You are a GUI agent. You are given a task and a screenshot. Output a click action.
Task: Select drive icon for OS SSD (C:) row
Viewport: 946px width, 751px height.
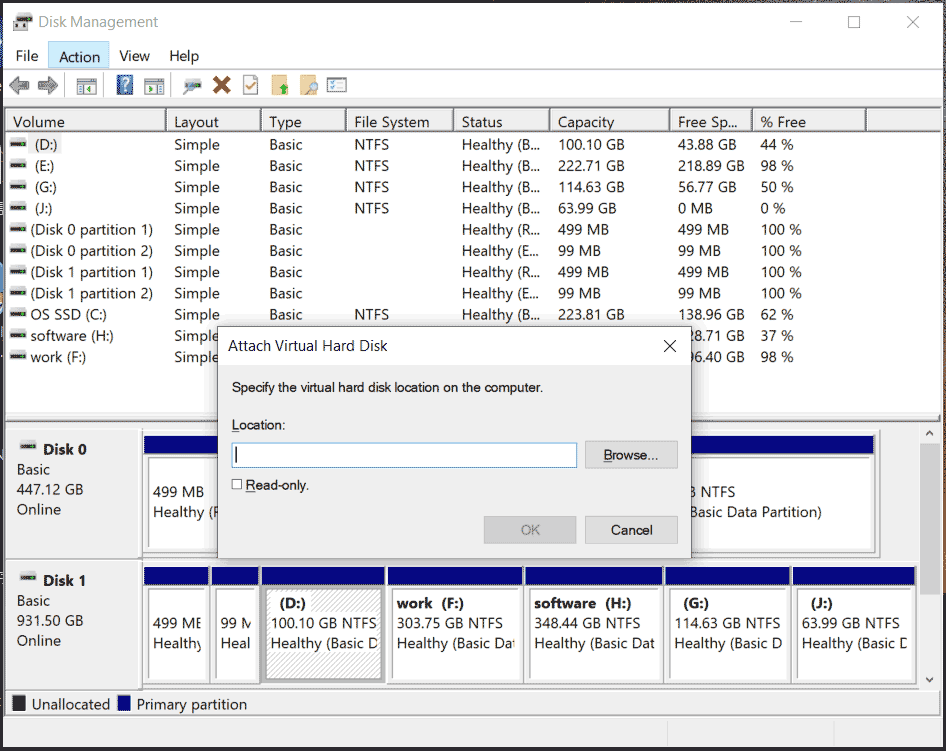click(x=18, y=314)
